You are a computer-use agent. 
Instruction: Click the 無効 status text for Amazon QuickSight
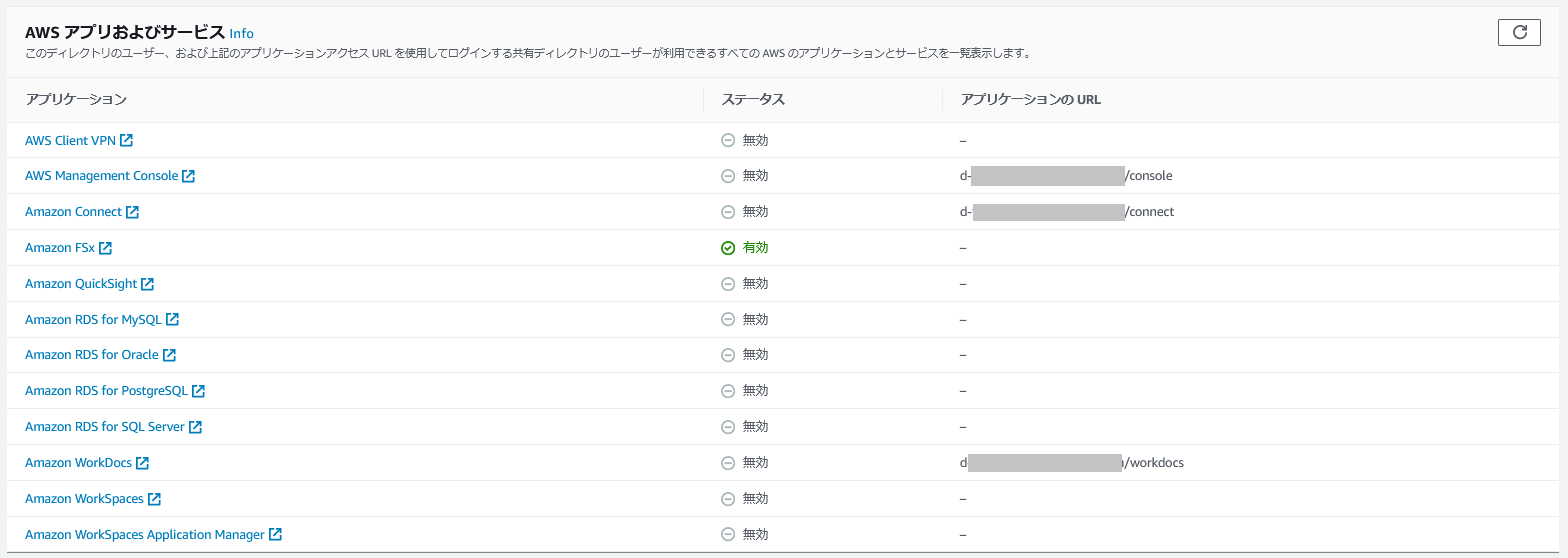pos(756,284)
